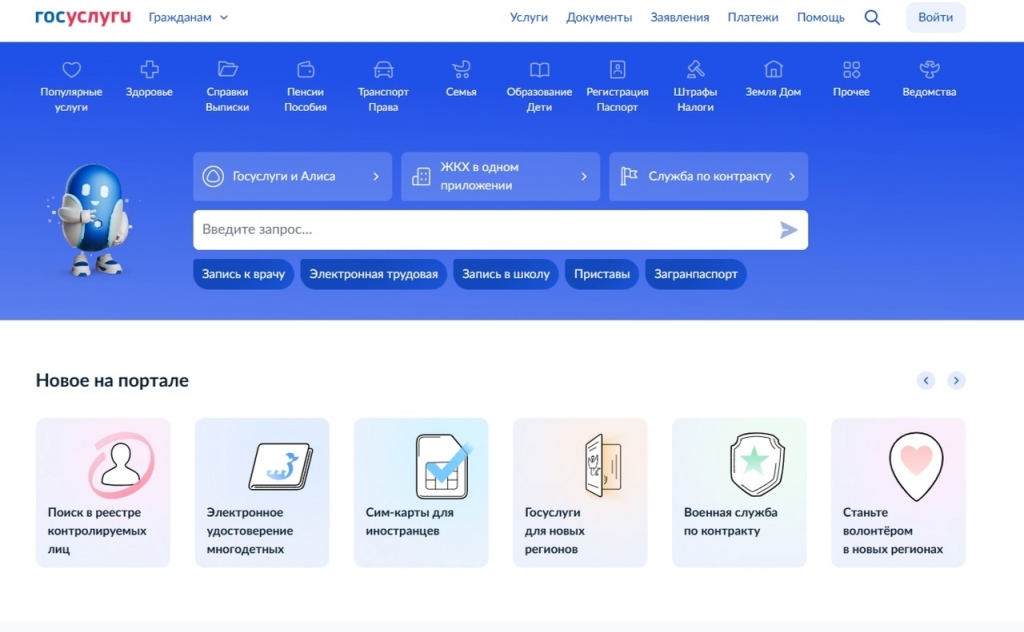Select the Справки Выписки folder icon

[227, 69]
